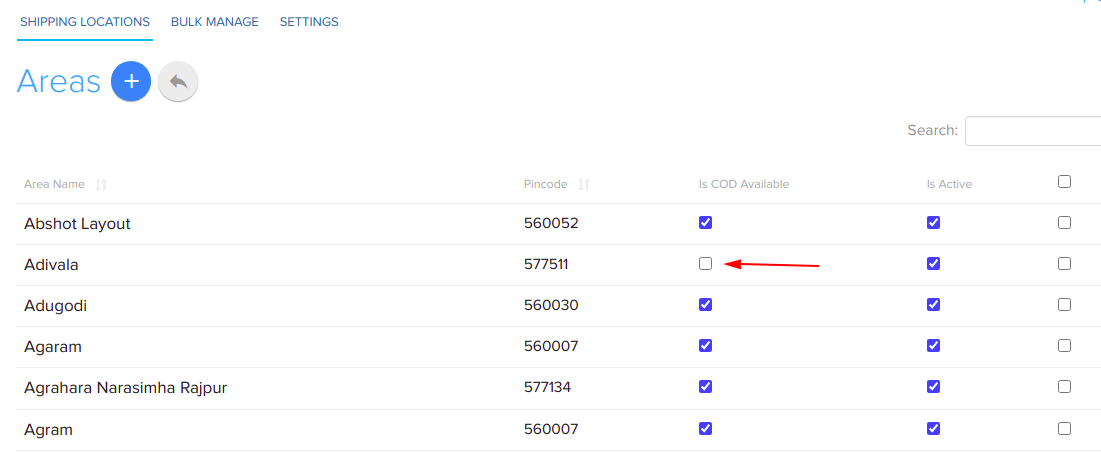Uncheck COD for Agrahara Narasimha Rajpur
The width and height of the screenshot is (1101, 453).
tap(706, 386)
